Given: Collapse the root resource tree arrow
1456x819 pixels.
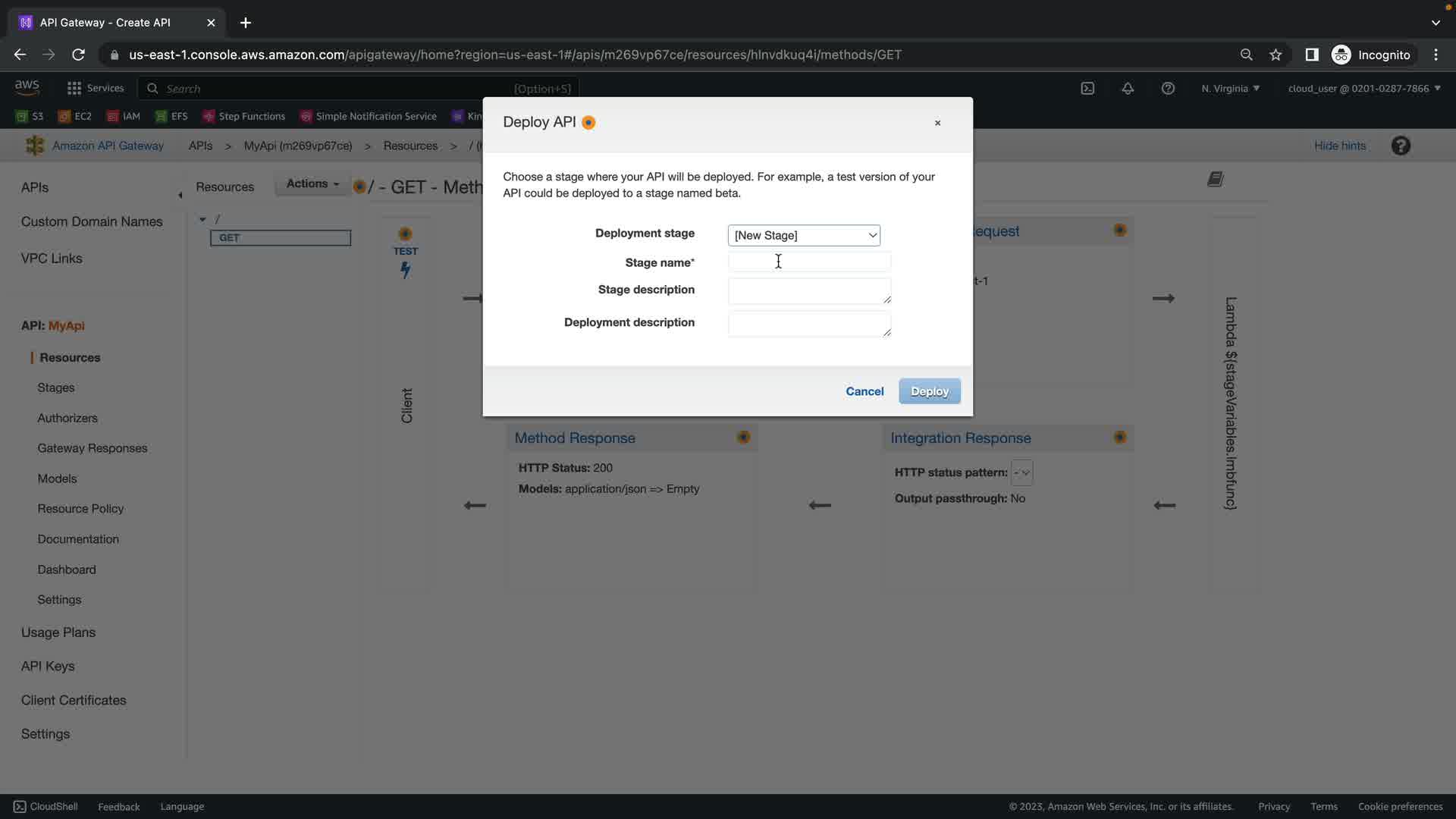Looking at the screenshot, I should [202, 219].
